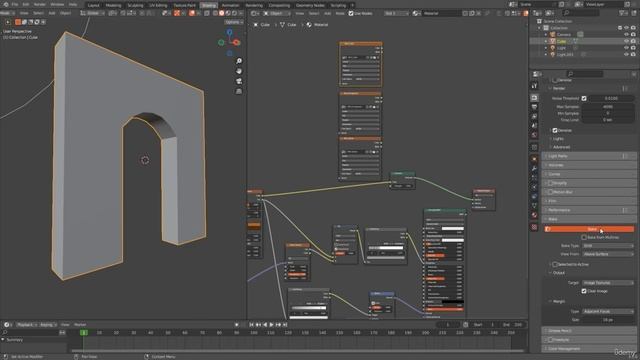The width and height of the screenshot is (640, 360).
Task: Open the Render properties tab
Action: pyautogui.click(x=534, y=98)
